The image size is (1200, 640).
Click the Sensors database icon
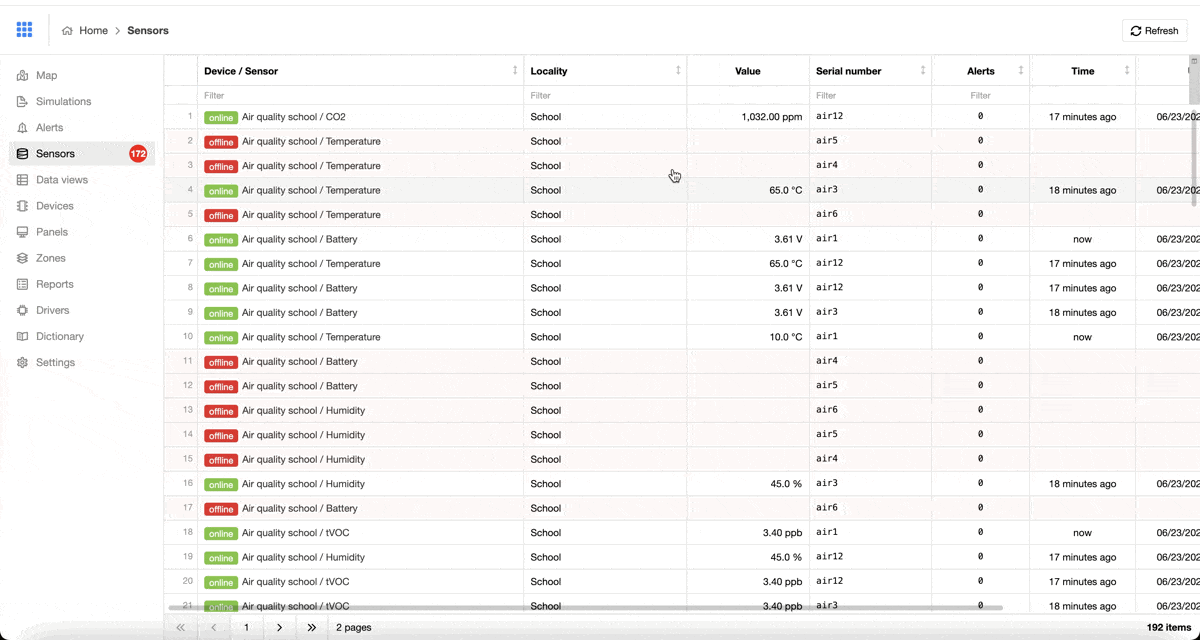tap(22, 154)
